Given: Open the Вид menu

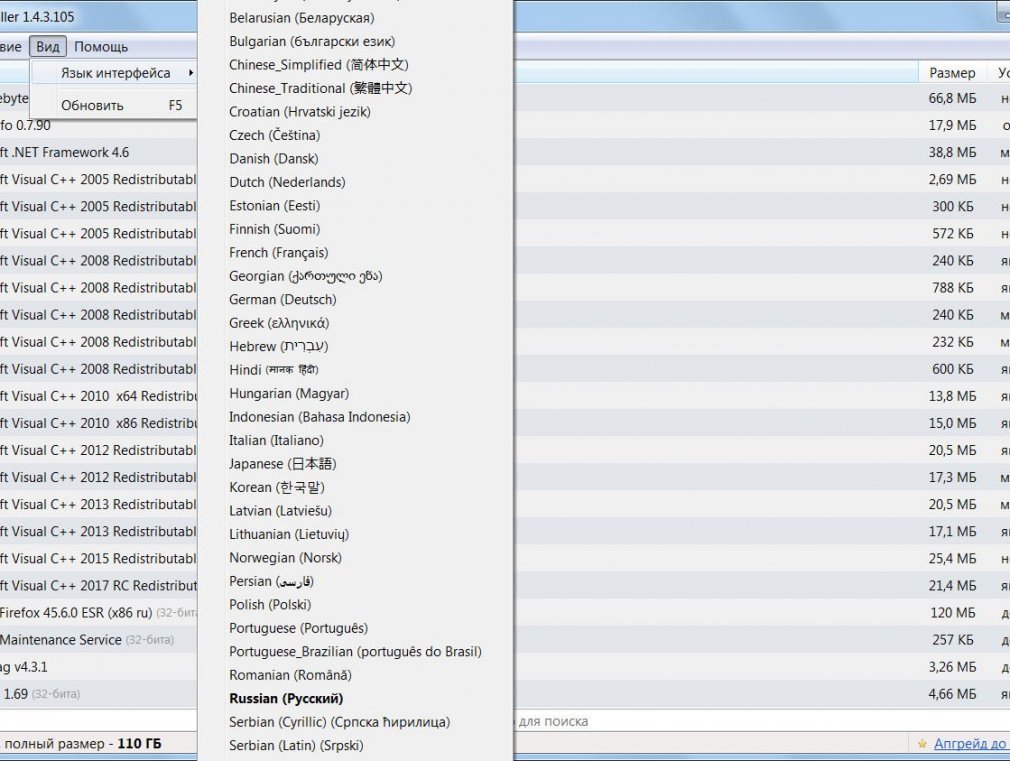Looking at the screenshot, I should [48, 46].
